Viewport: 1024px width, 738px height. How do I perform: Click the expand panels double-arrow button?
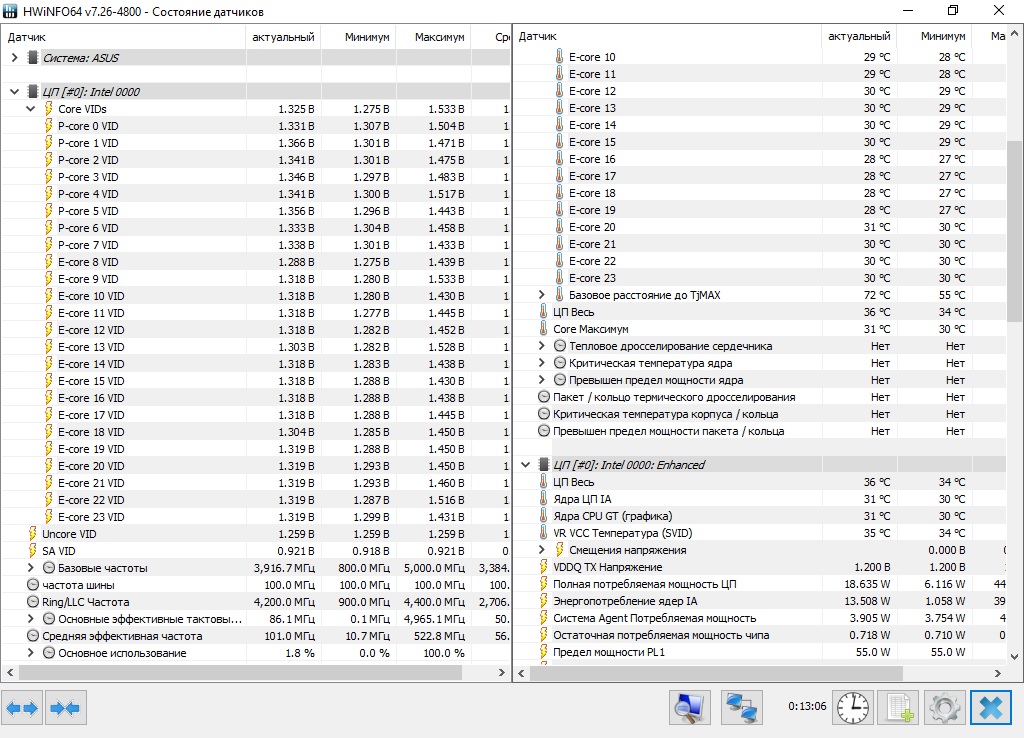pos(22,708)
